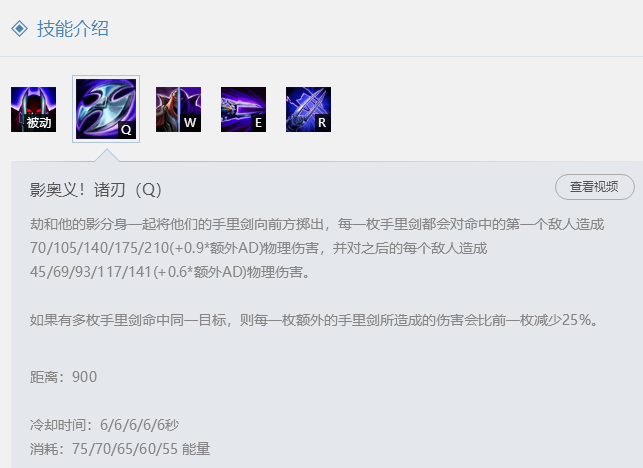Click the 消耗 energy cost line
This screenshot has width=643, height=468.
(x=120, y=449)
